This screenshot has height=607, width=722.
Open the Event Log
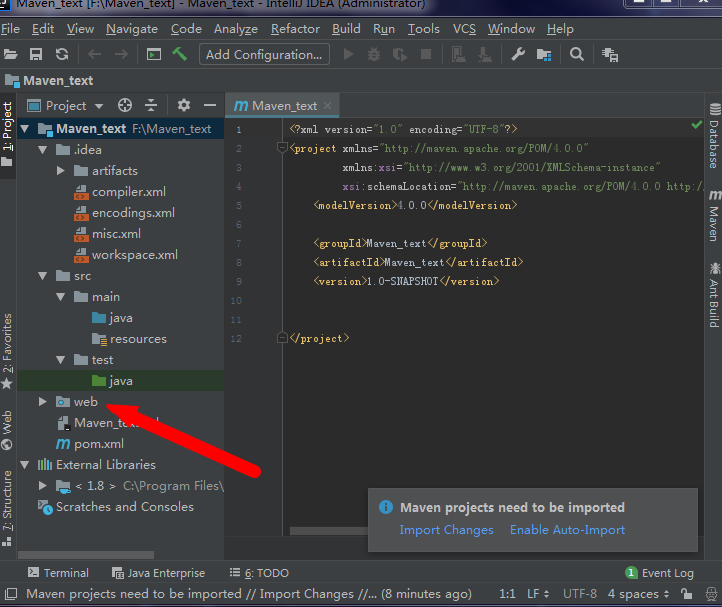click(659, 573)
